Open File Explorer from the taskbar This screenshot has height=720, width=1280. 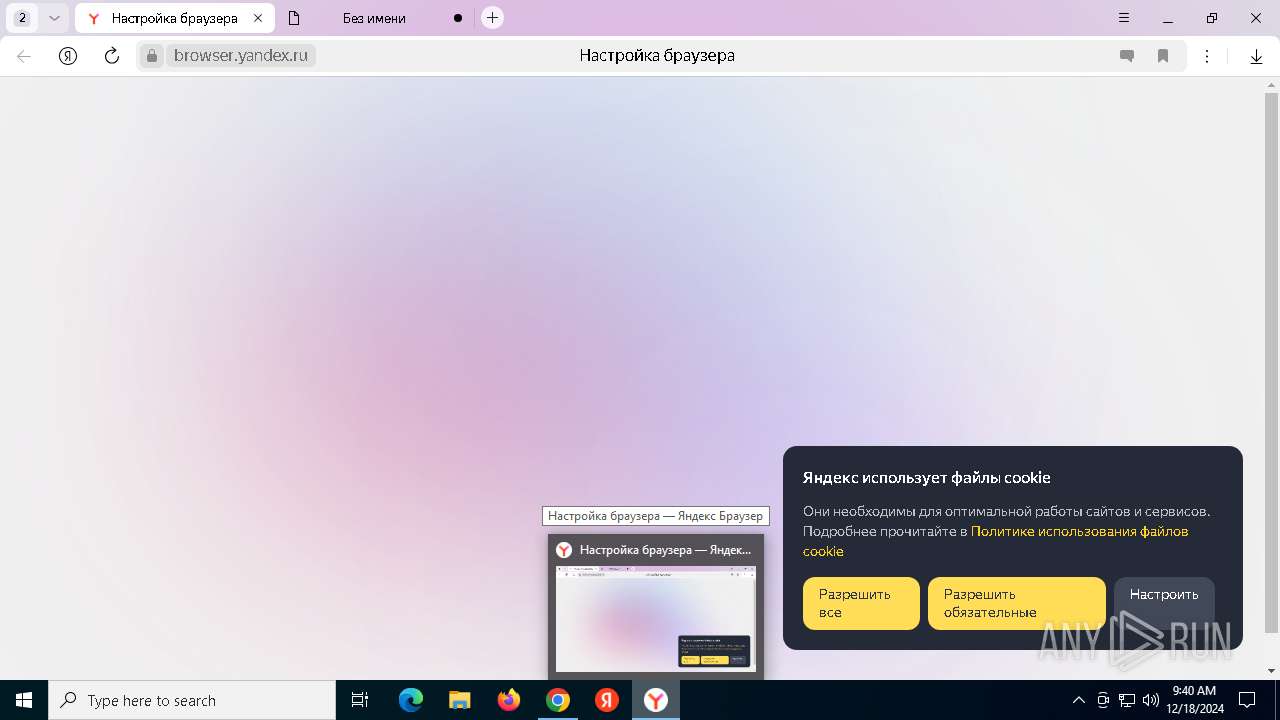click(460, 700)
